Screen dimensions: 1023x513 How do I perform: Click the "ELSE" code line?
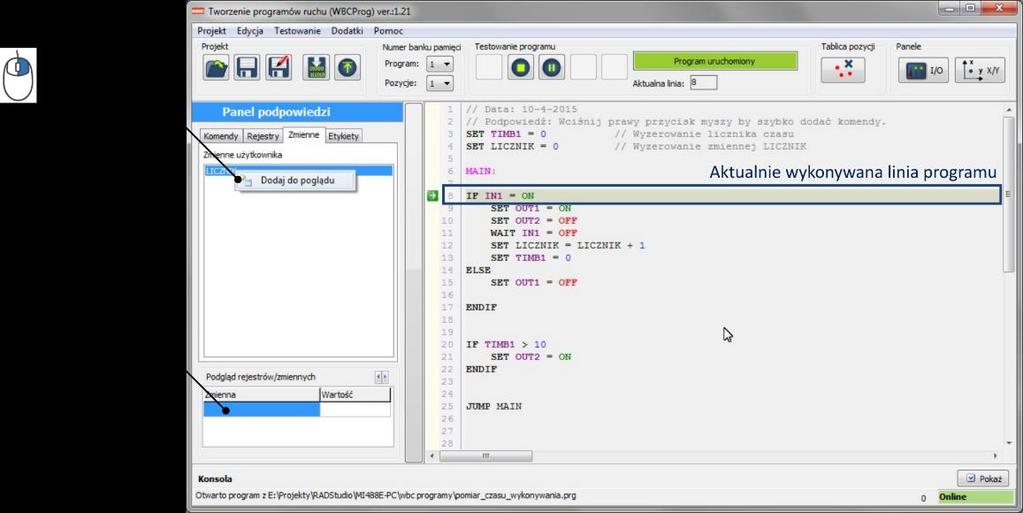click(x=478, y=270)
